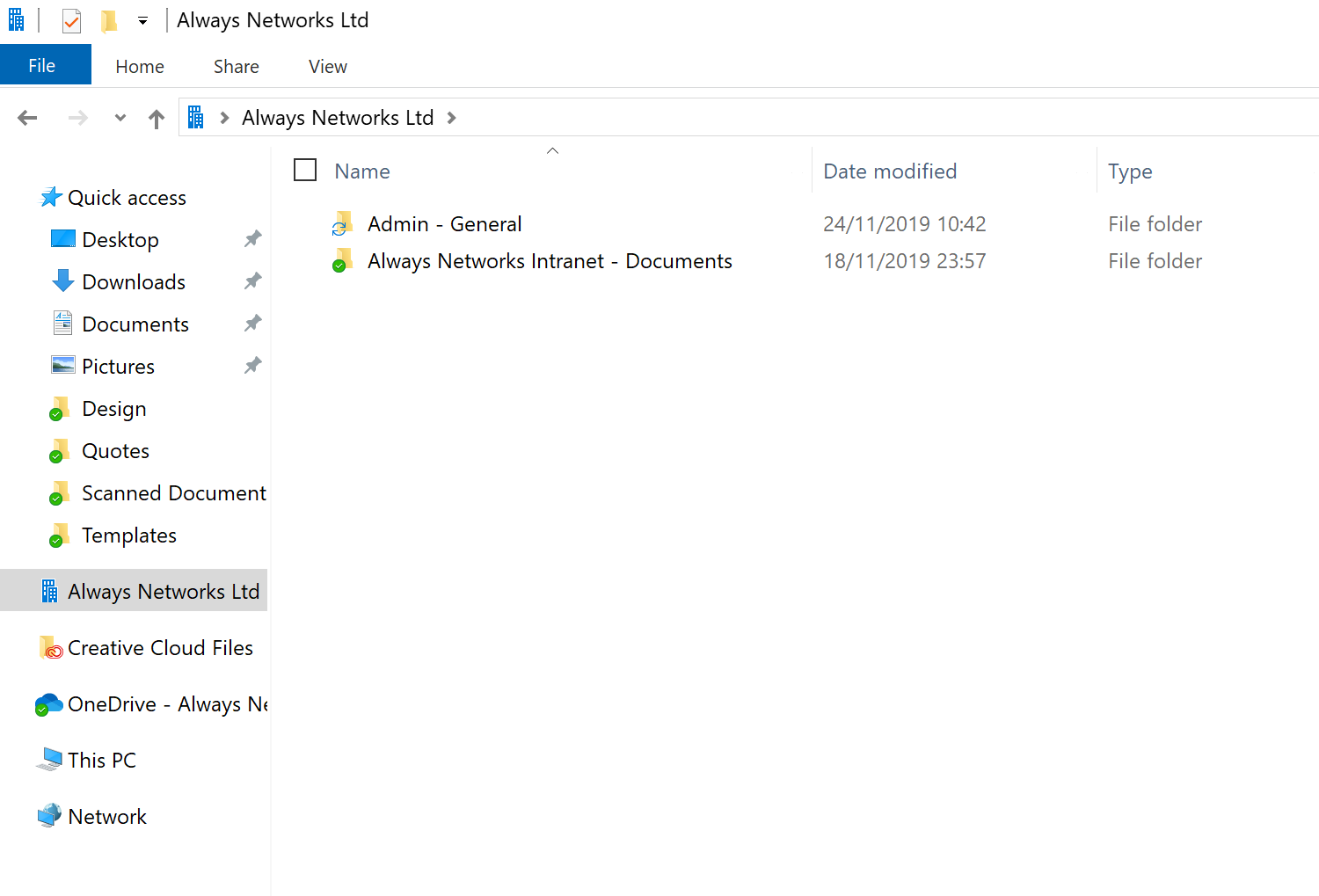Click synced folder icon for Always Networks Intranet

342,261
